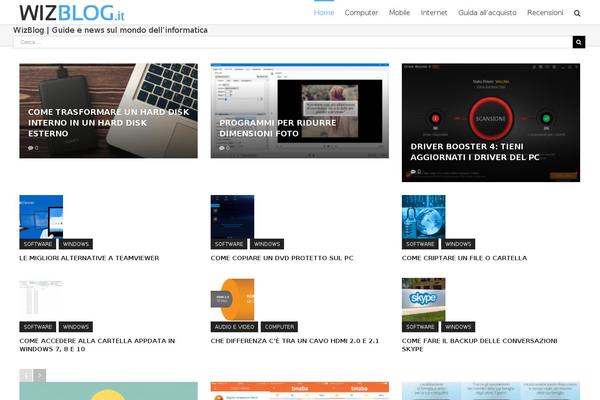
Task: Click the orange app screenshot bottom thumbnail
Action: point(300,391)
